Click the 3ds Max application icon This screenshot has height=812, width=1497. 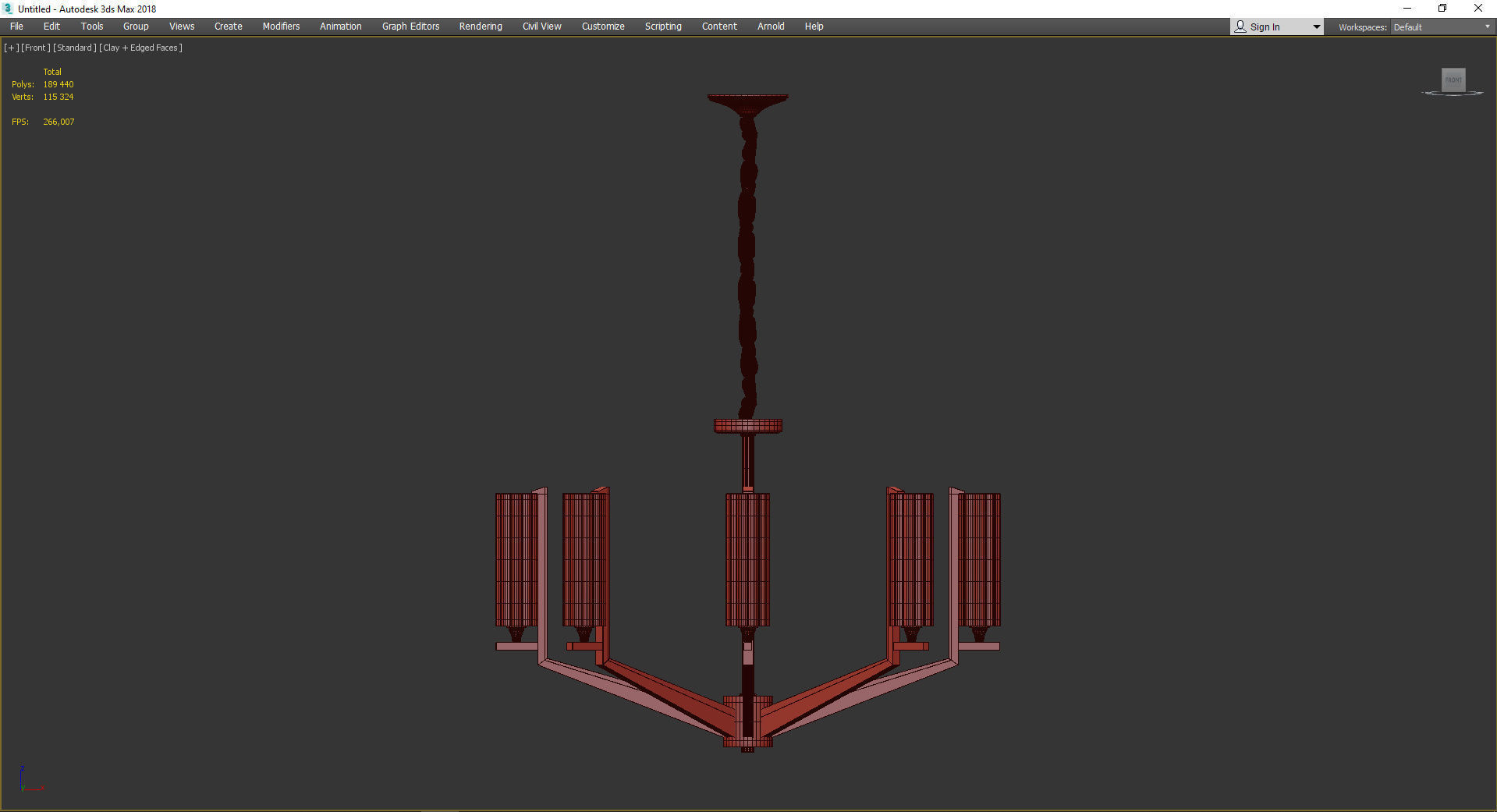pos(8,9)
